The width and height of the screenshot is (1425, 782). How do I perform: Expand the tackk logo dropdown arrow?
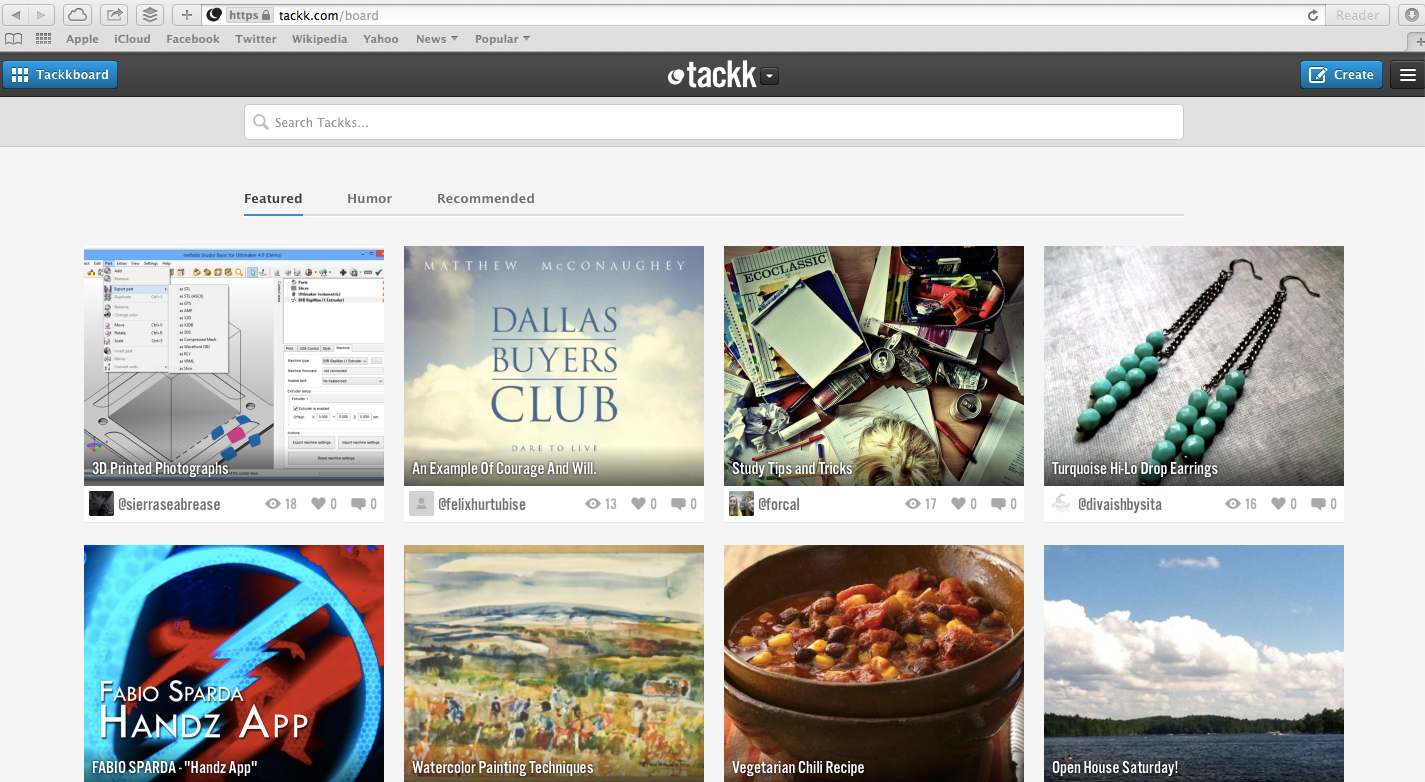769,76
